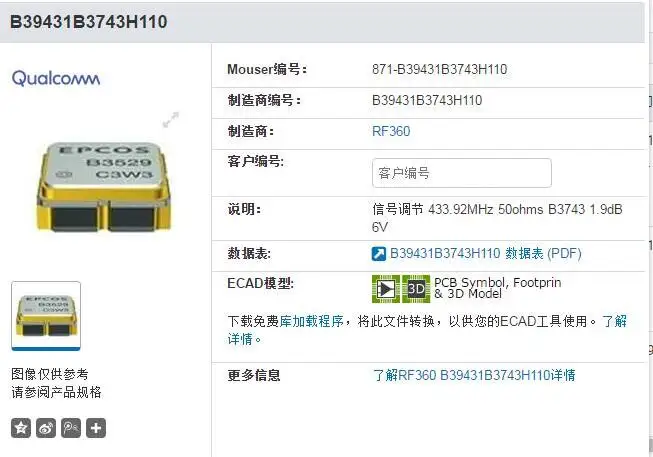Open the RF360 manufacturer link
653x457 pixels.
coord(391,131)
